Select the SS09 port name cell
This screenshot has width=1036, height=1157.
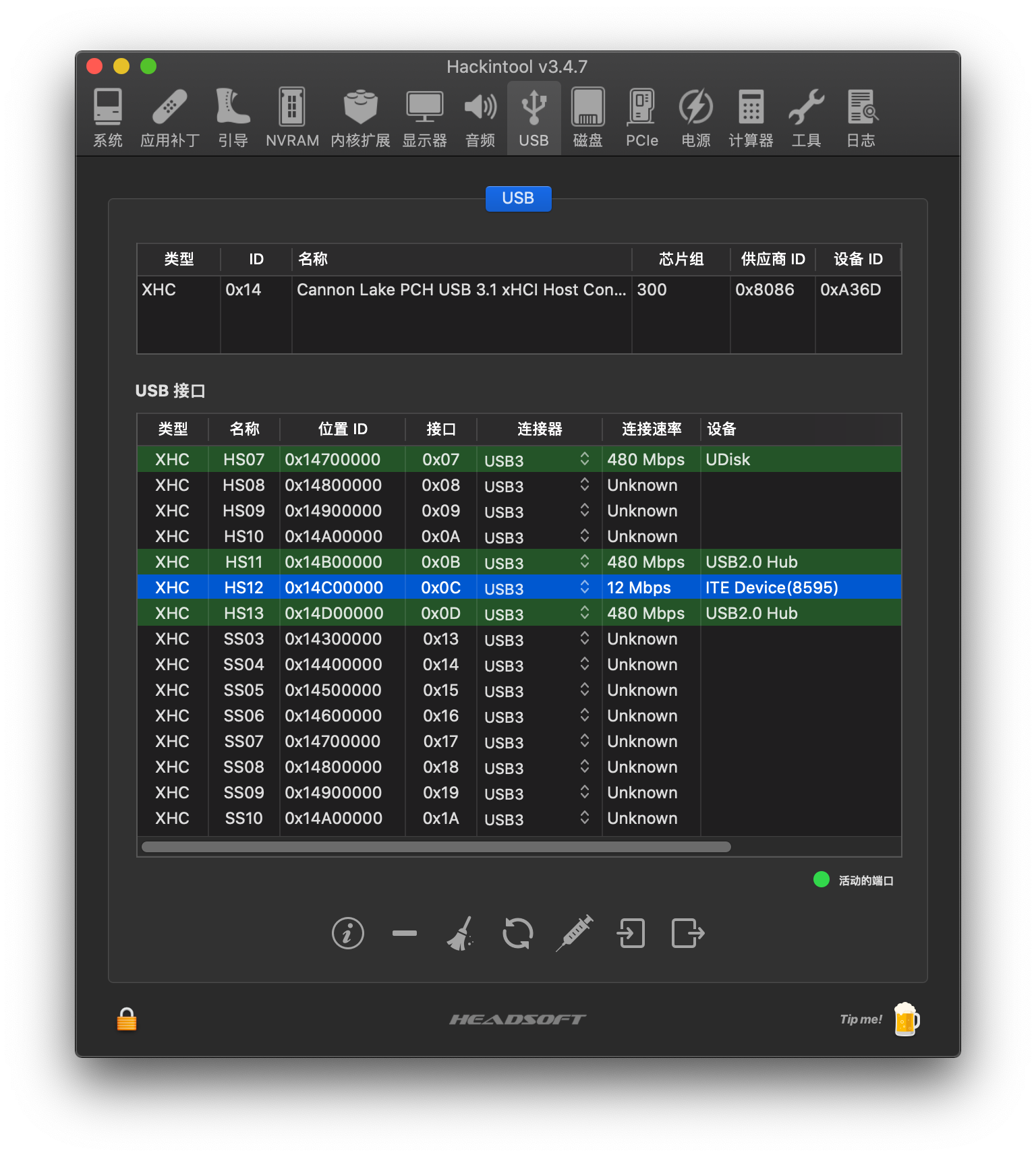point(244,792)
